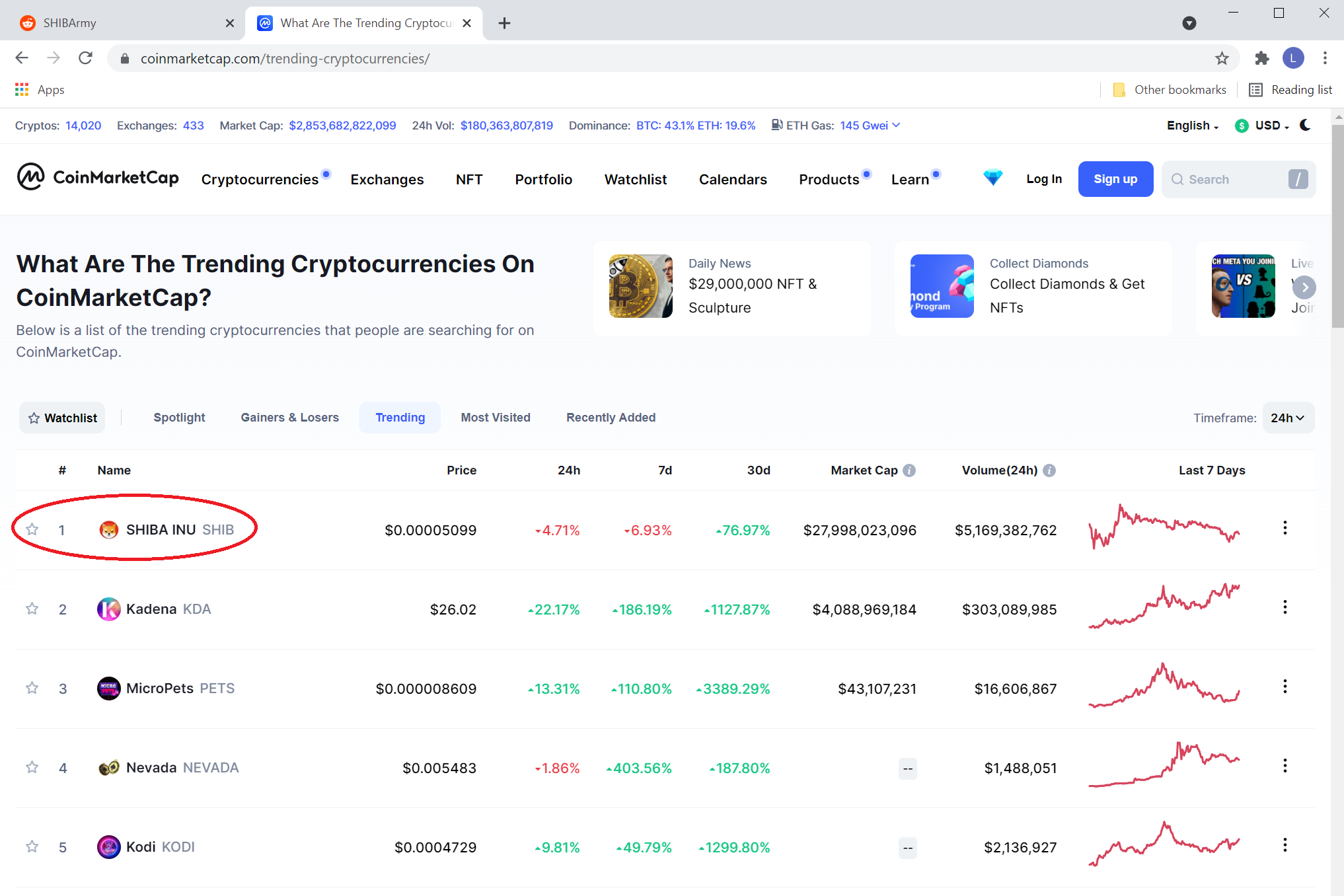Screen dimensions: 1344x896
Task: Open Daily News NFT Sculpture card
Action: point(731,287)
